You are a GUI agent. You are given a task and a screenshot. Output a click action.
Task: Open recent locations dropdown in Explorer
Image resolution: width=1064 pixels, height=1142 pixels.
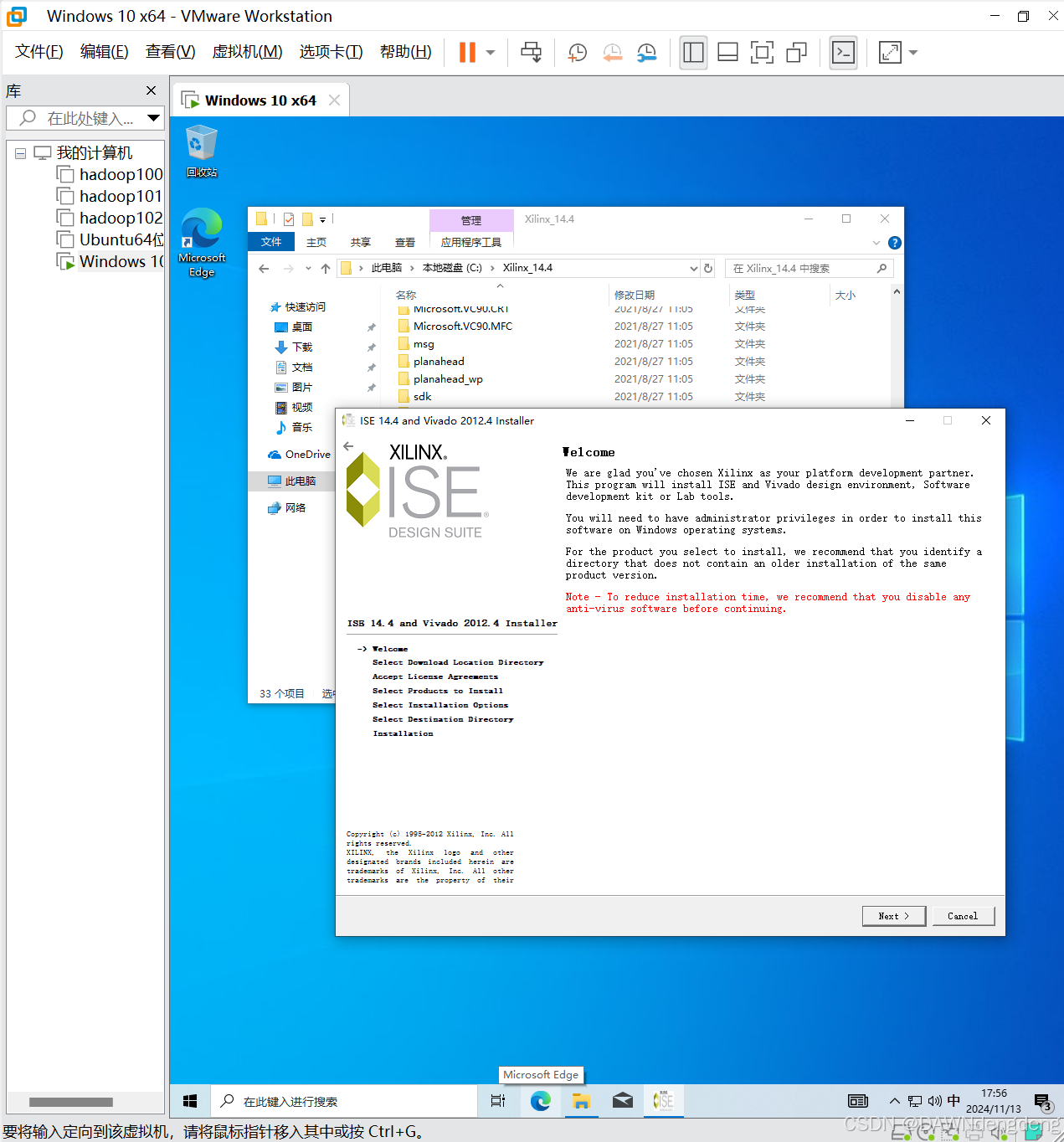click(308, 269)
